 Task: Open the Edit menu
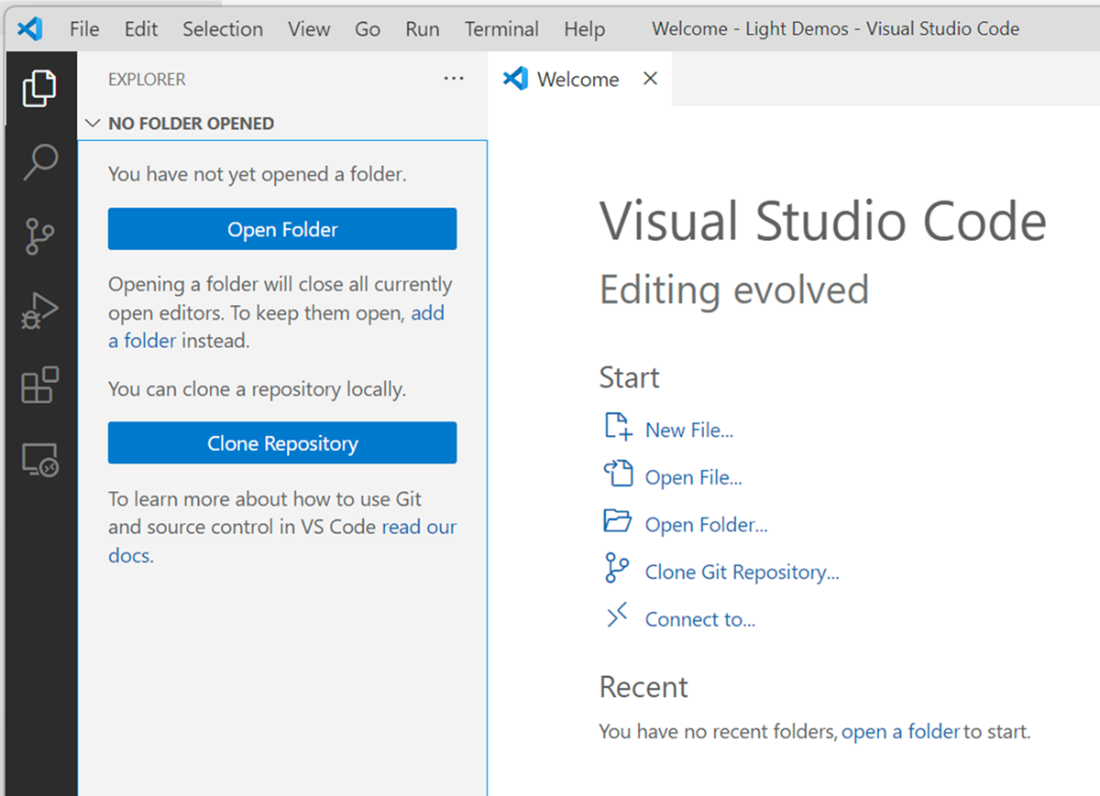141,29
